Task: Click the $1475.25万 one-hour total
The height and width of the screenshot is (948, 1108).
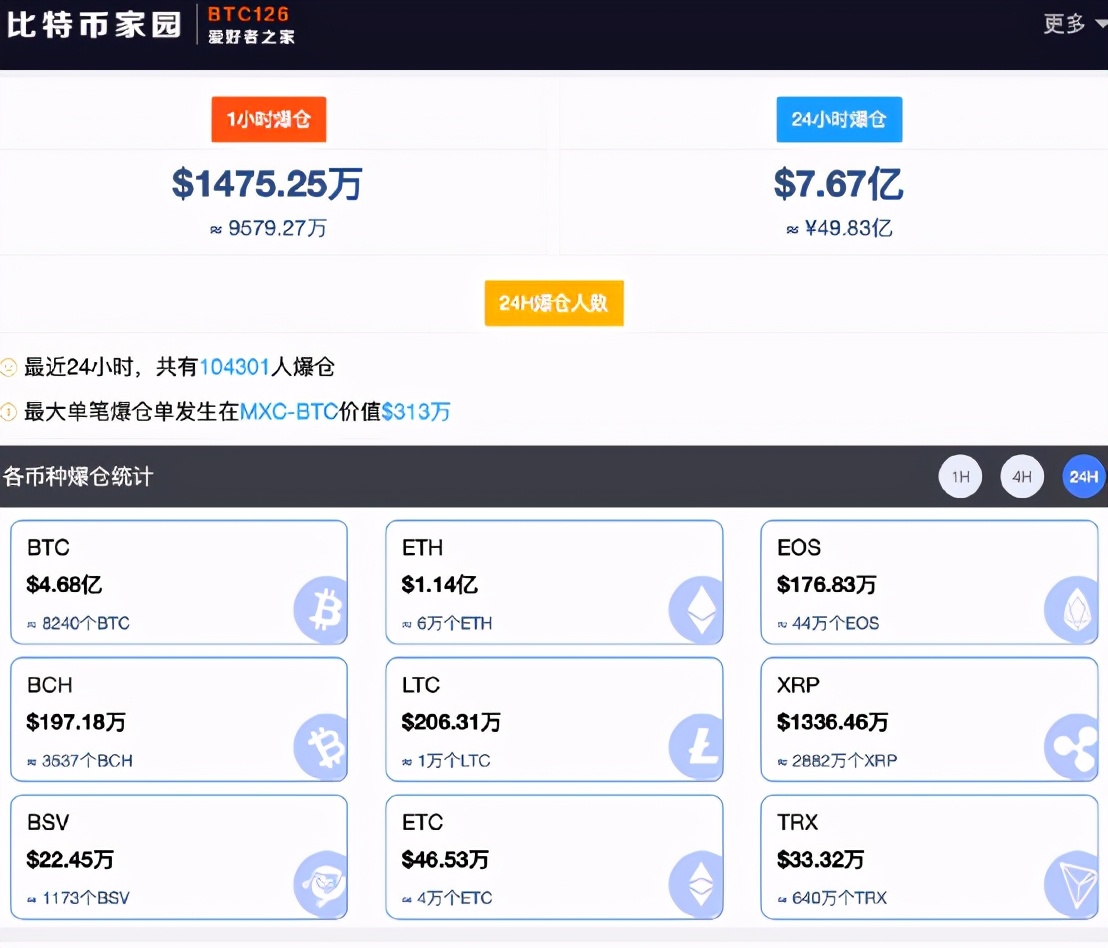Action: click(x=267, y=184)
